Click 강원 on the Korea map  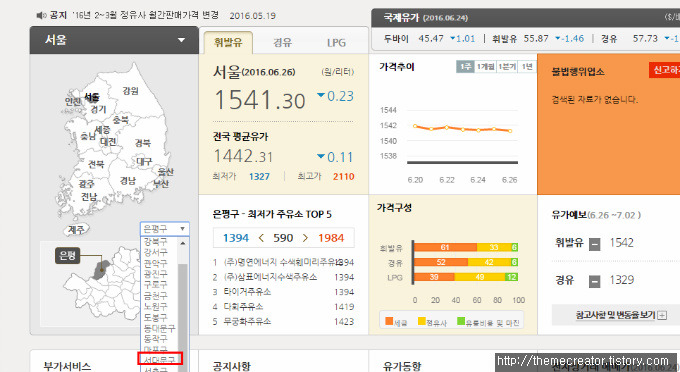coord(131,91)
